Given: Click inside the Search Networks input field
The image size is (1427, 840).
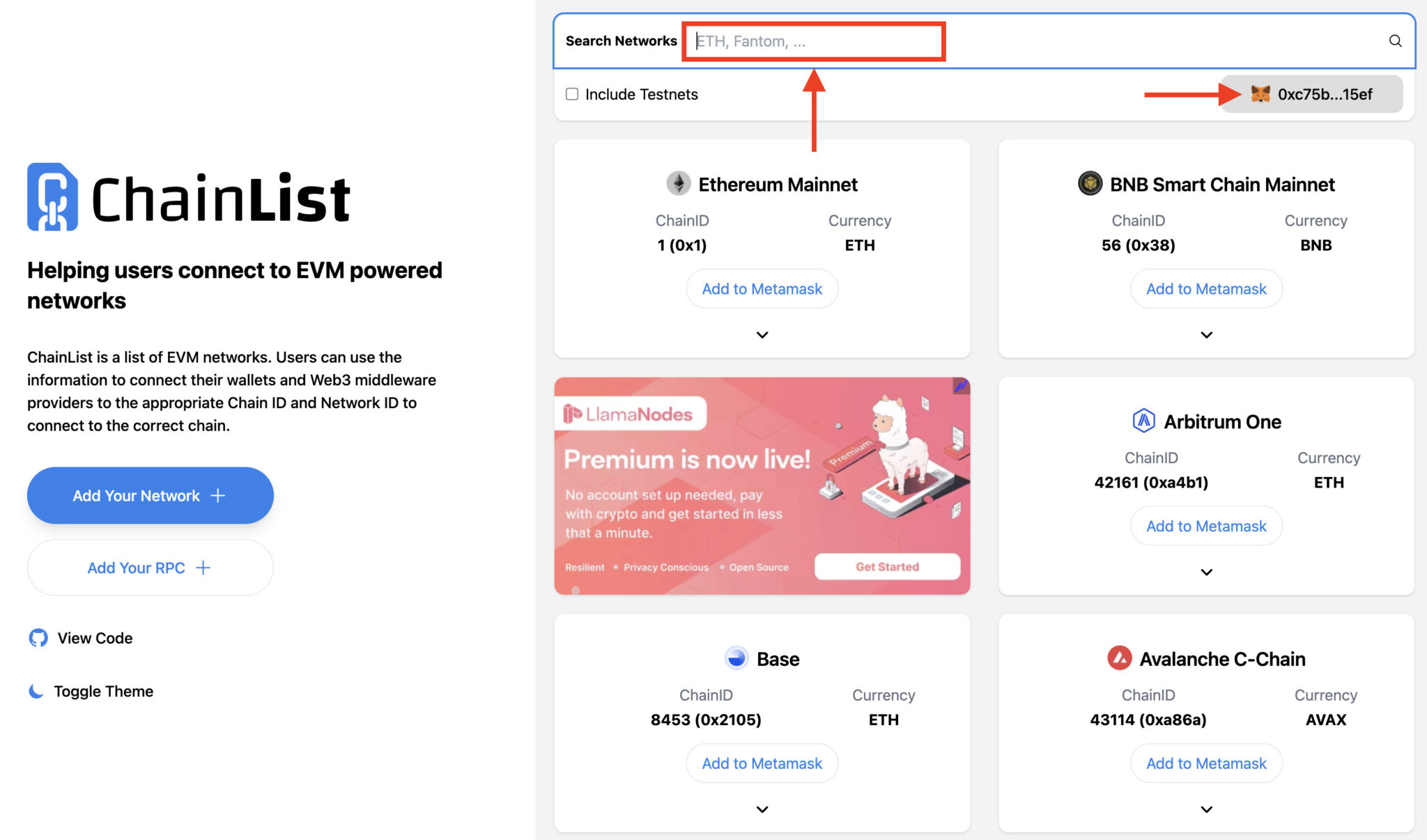Looking at the screenshot, I should tap(813, 41).
